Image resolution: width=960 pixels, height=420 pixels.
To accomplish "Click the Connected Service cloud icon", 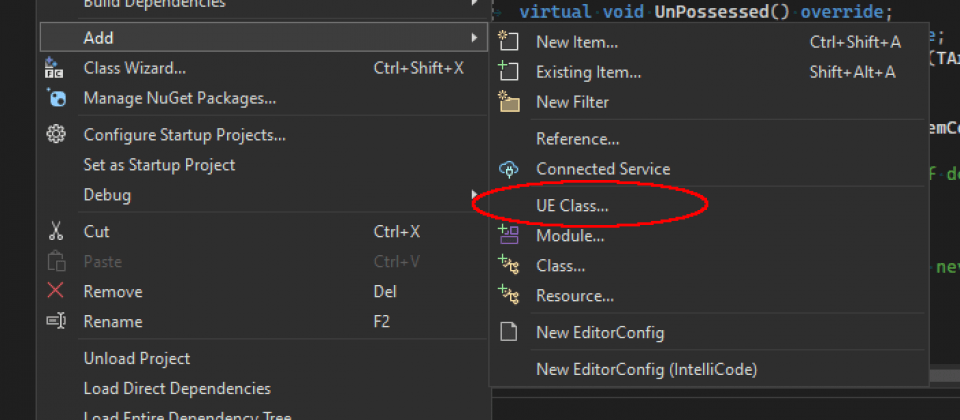I will 508,168.
